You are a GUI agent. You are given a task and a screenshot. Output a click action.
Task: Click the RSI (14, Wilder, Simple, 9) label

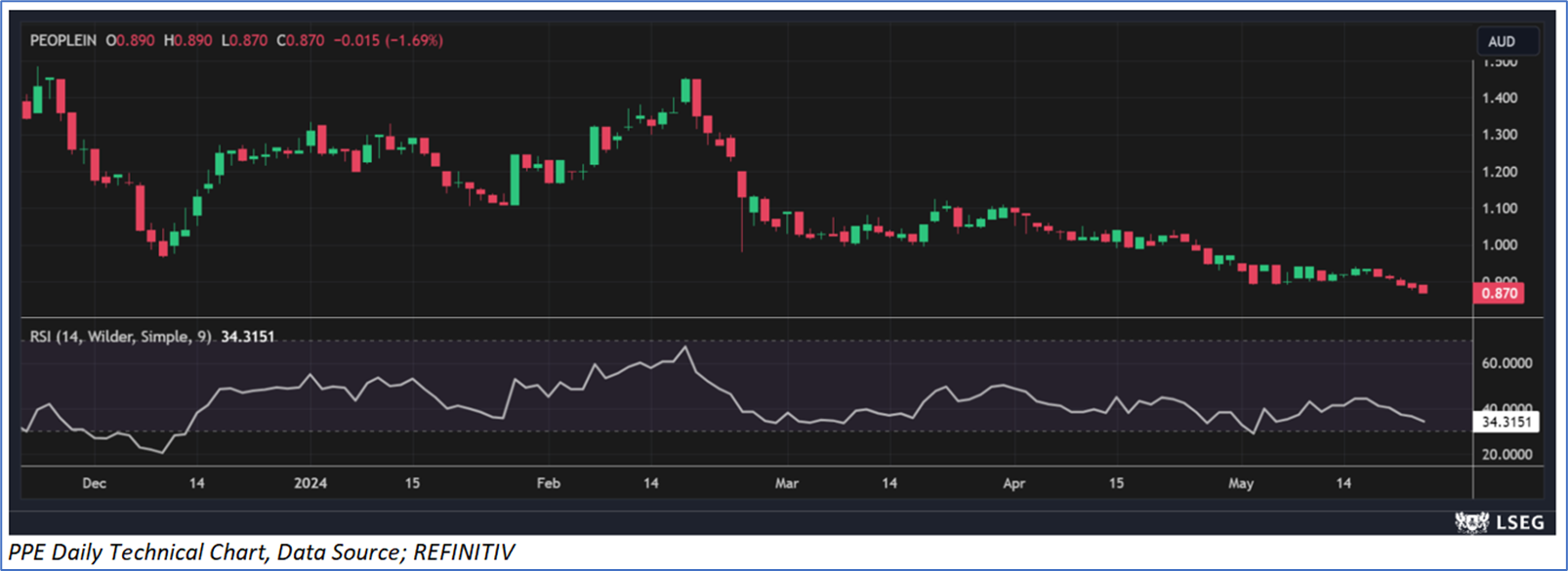(x=120, y=337)
